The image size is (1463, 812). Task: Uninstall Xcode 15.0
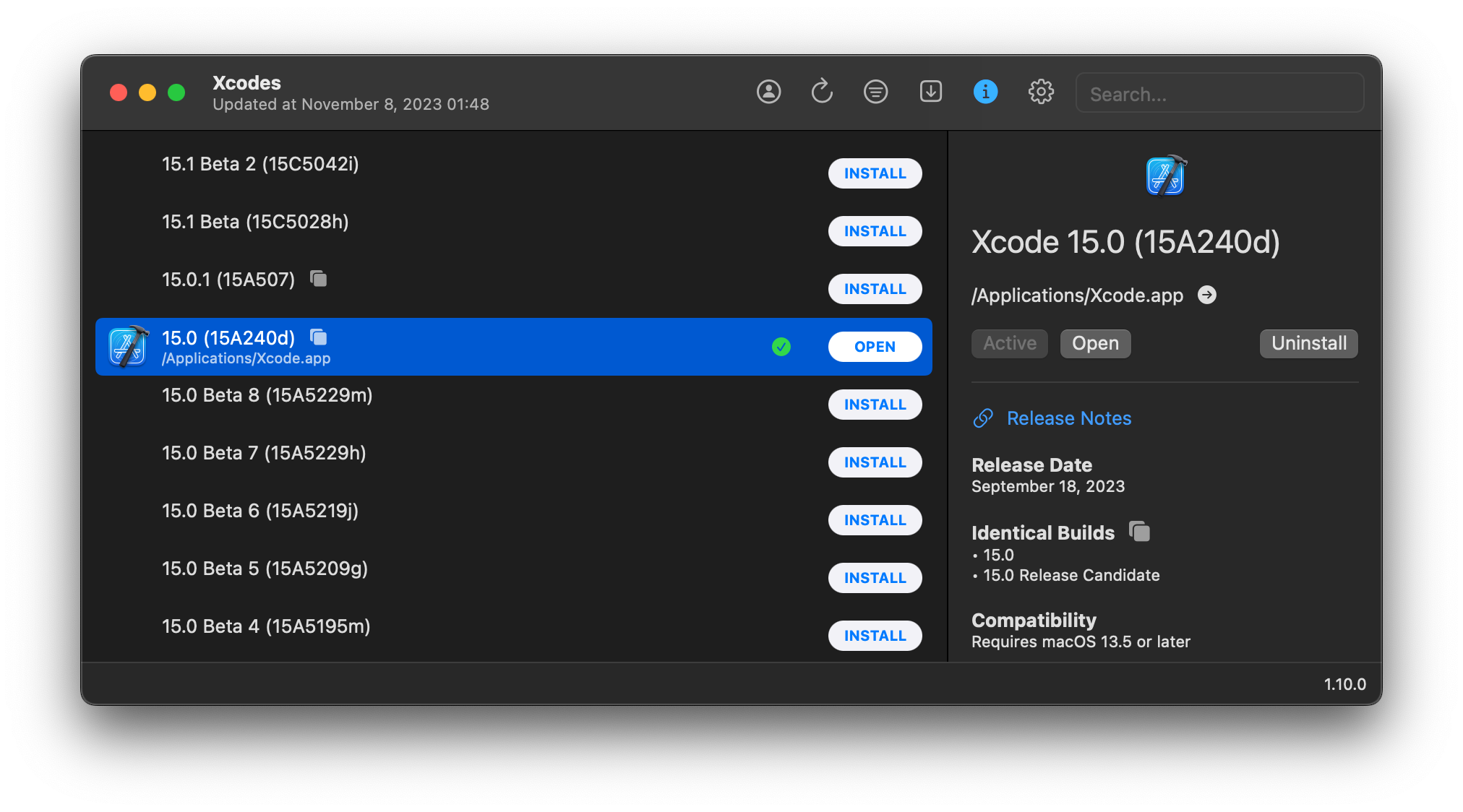point(1308,343)
